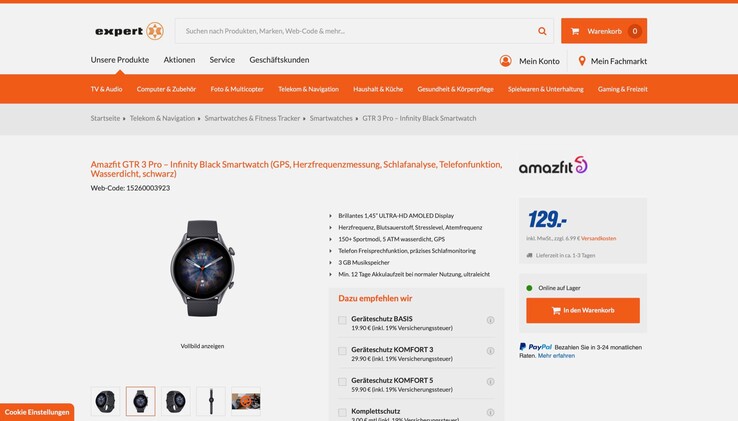Add the product via In den Warenkorb

pos(583,310)
